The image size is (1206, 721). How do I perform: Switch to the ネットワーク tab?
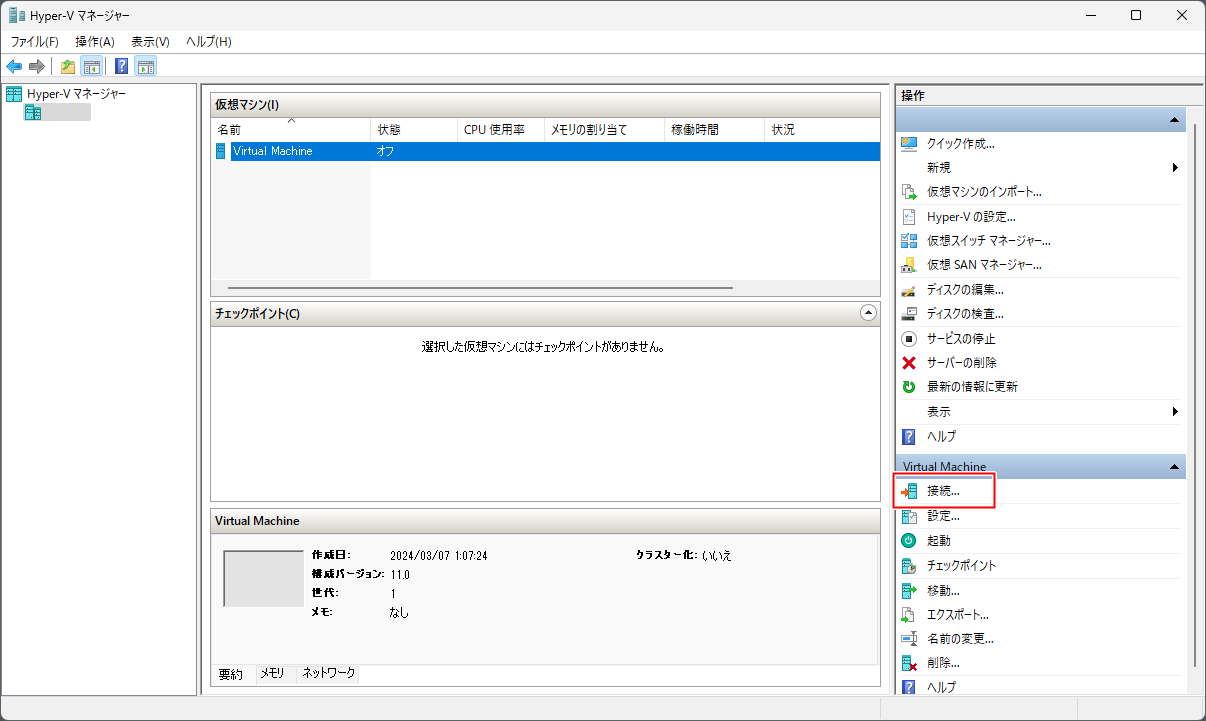click(329, 674)
